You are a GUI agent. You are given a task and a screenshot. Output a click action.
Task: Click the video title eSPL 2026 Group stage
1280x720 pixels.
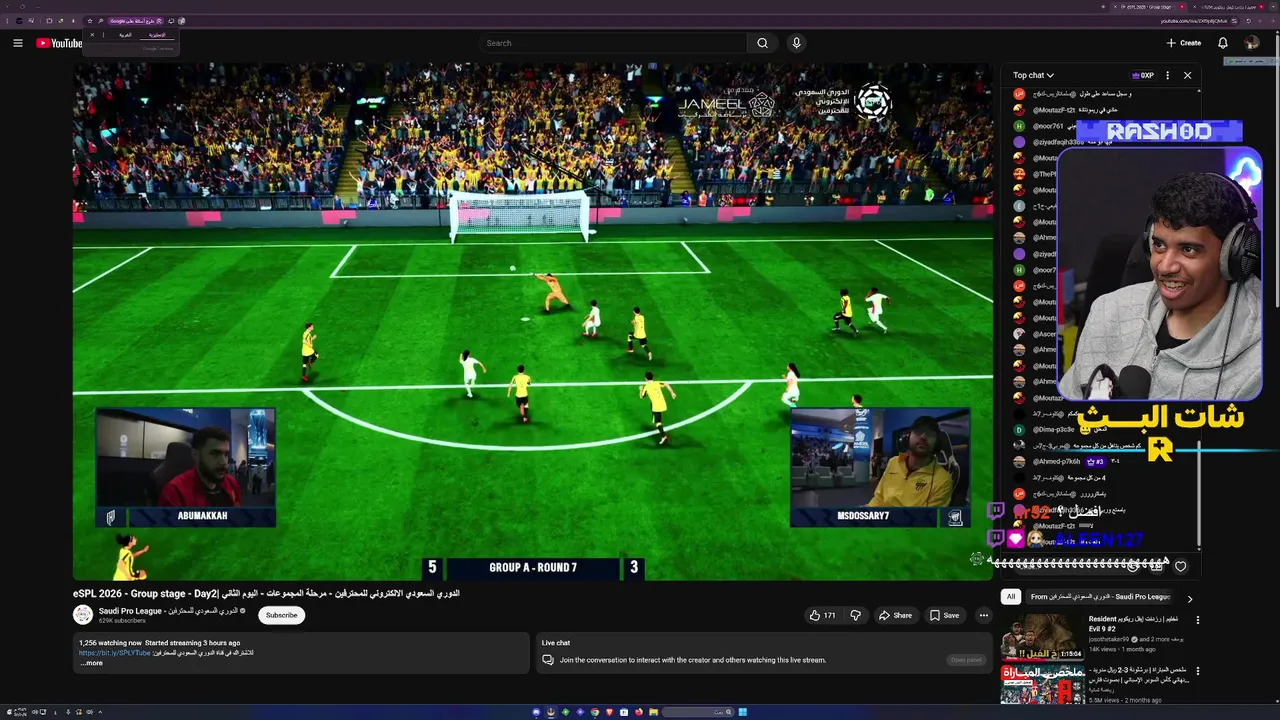click(266, 593)
